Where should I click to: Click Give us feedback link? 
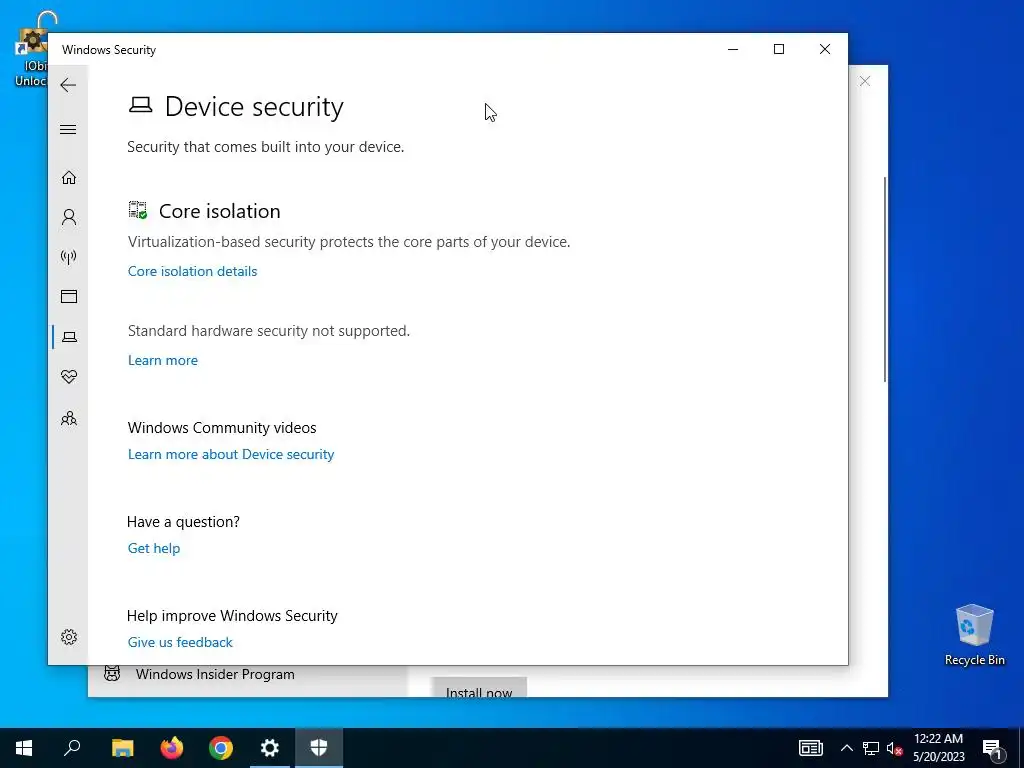pyautogui.click(x=180, y=643)
